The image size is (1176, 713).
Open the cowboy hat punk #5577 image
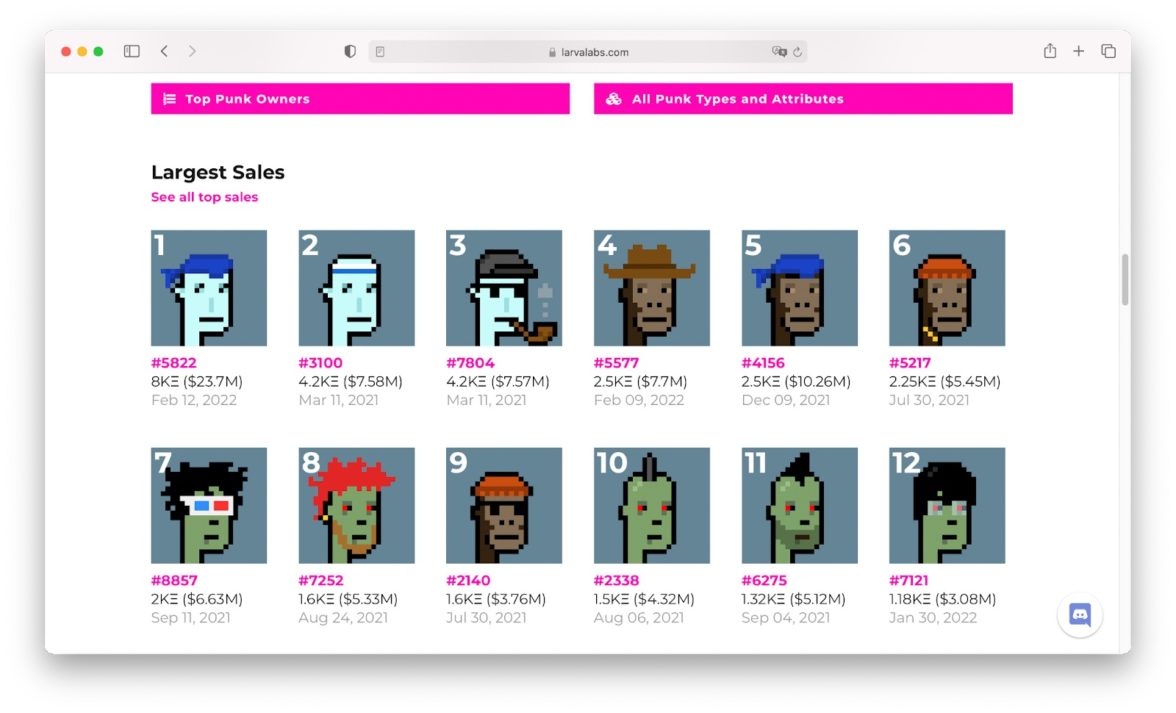[x=652, y=288]
